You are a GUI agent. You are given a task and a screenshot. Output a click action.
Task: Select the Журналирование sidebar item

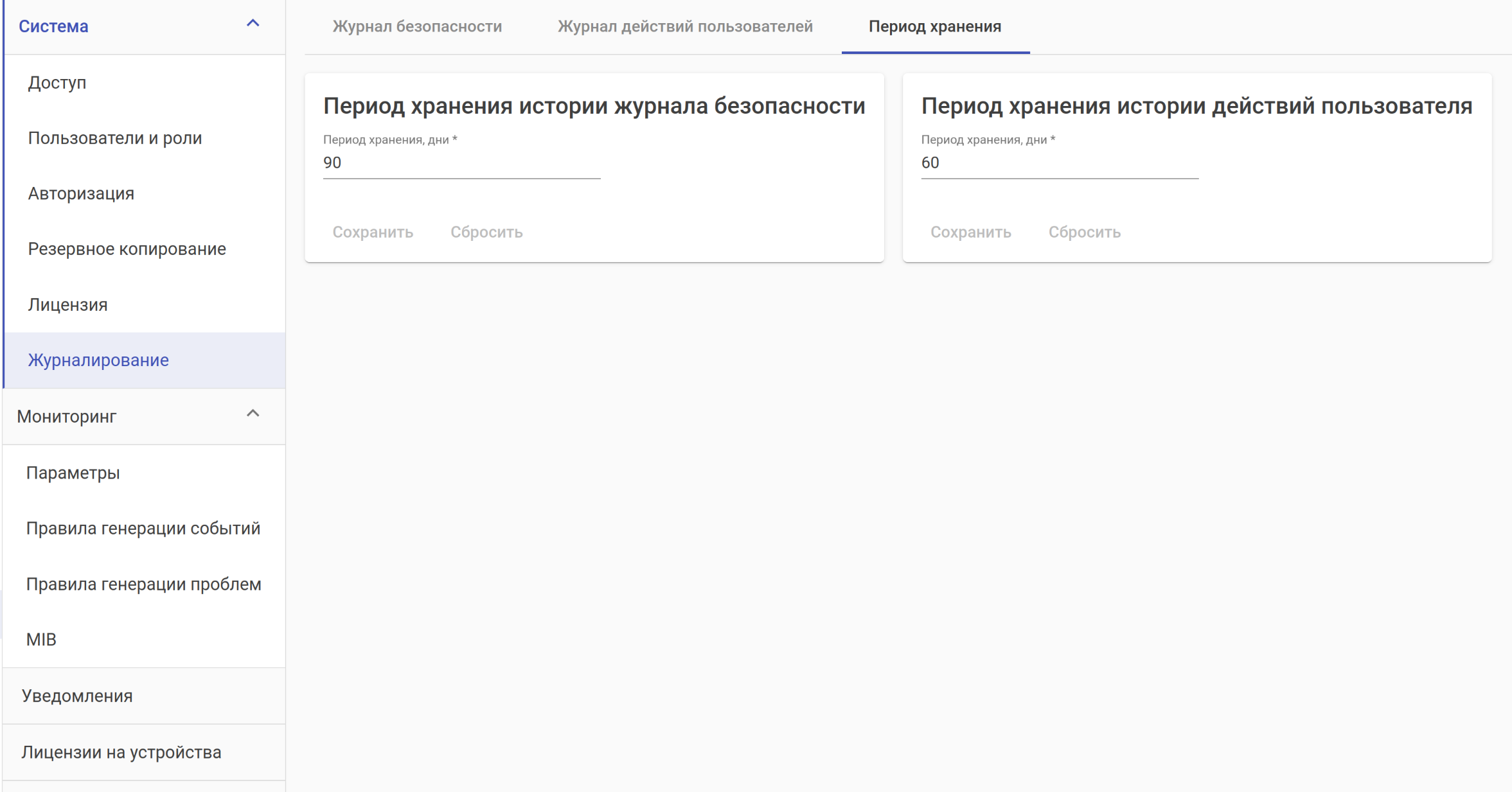click(98, 360)
